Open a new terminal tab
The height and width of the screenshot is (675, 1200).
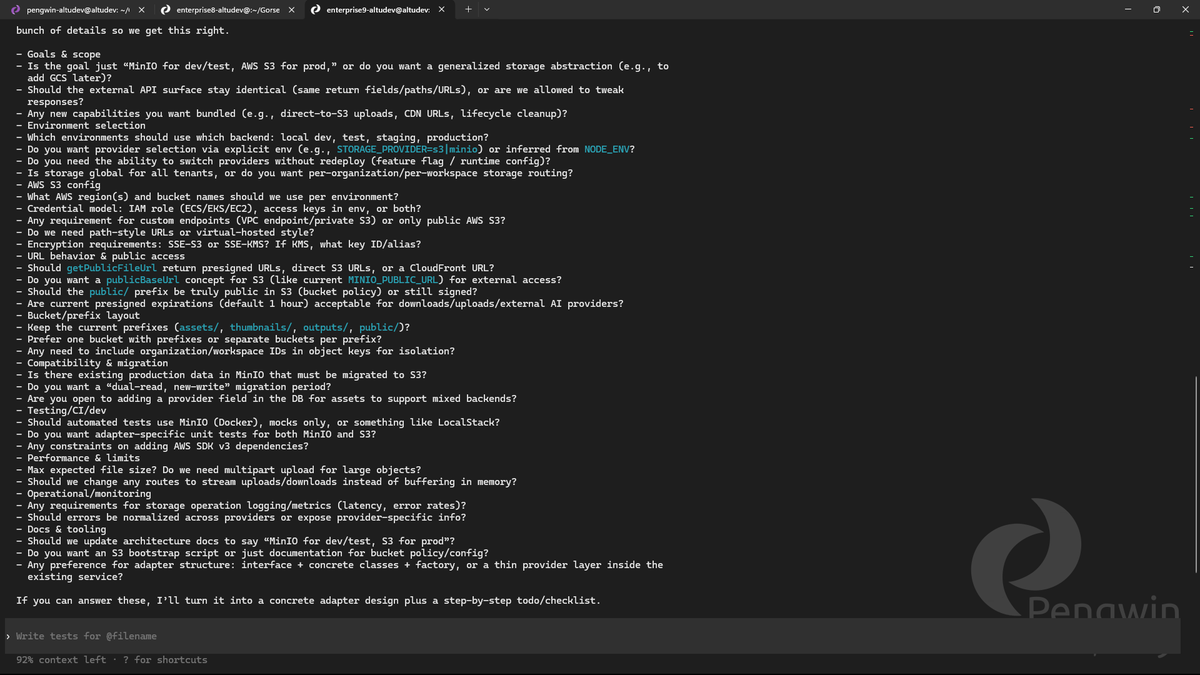point(468,9)
